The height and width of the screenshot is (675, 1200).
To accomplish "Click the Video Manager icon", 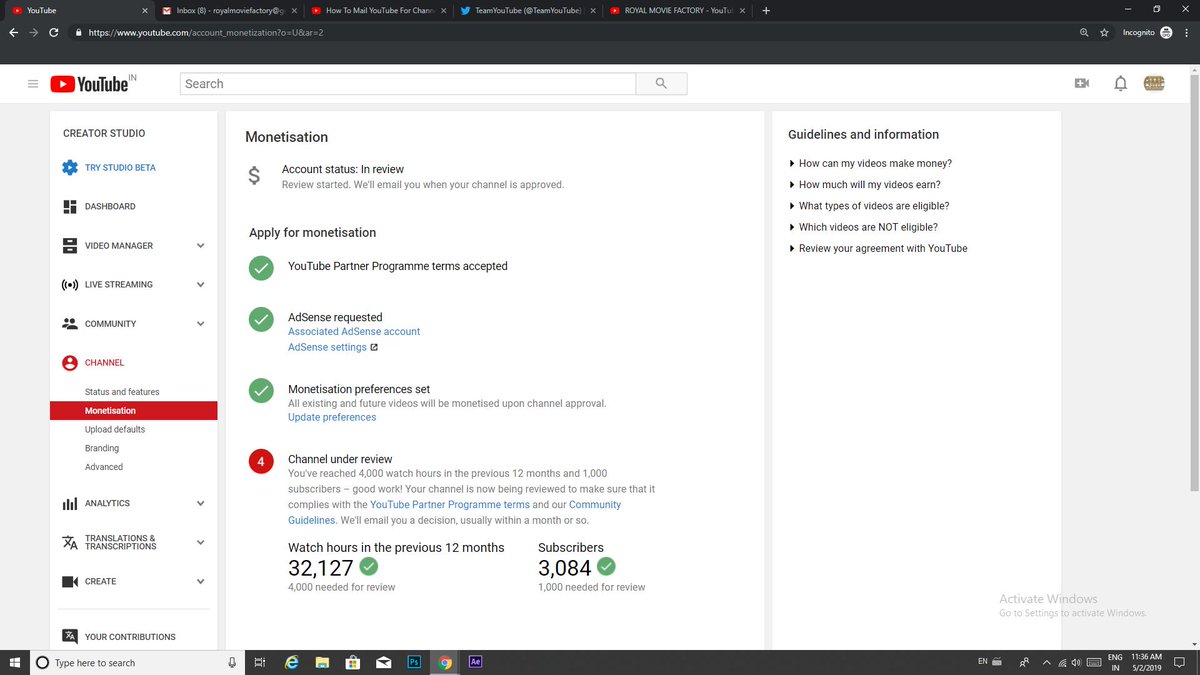I will (x=70, y=246).
